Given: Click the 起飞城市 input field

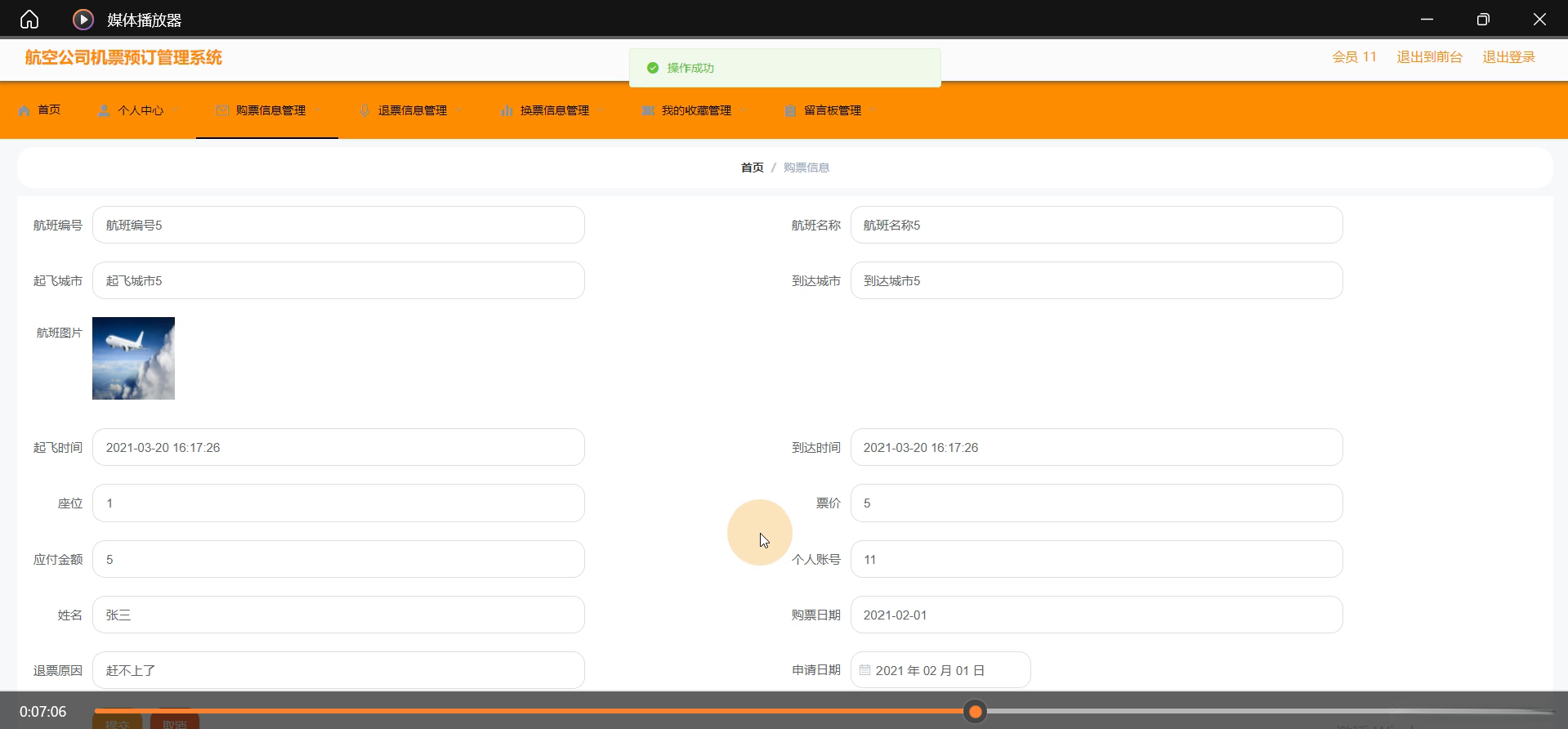Looking at the screenshot, I should 338,280.
